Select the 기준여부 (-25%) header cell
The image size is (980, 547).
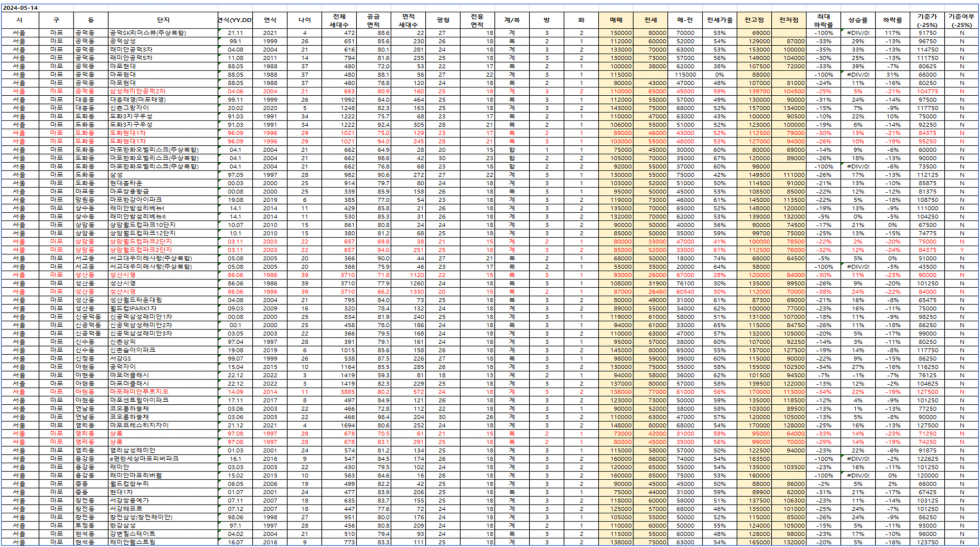tap(961, 20)
